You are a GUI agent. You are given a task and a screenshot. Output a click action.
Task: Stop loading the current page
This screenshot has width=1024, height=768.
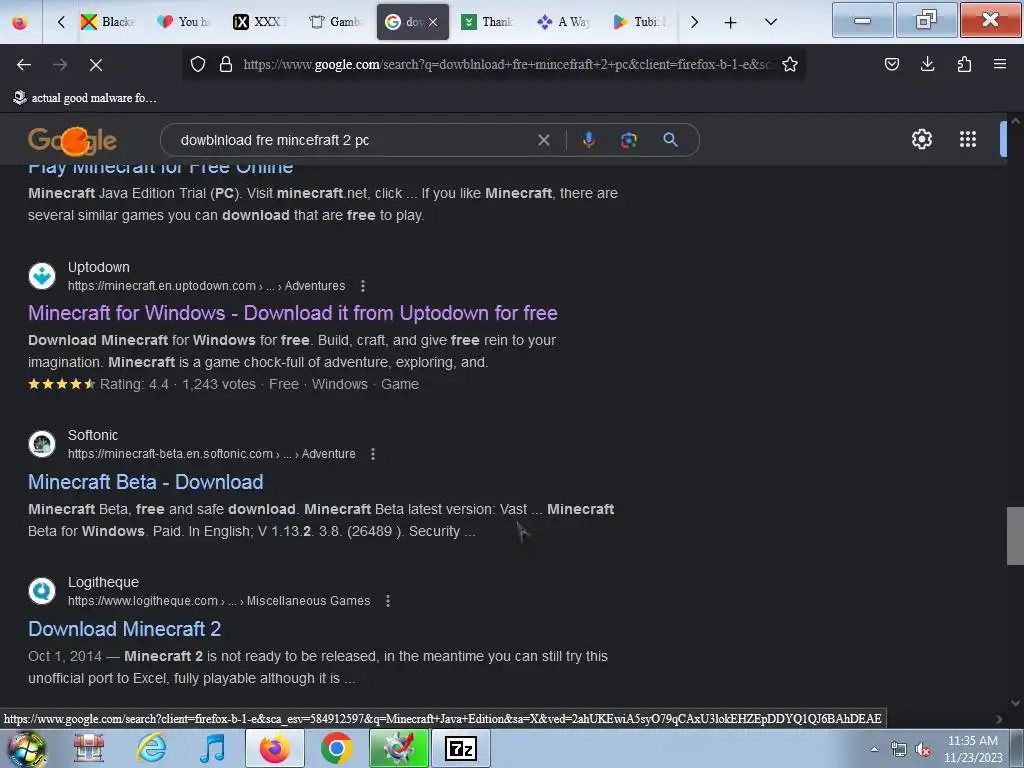[x=95, y=65]
